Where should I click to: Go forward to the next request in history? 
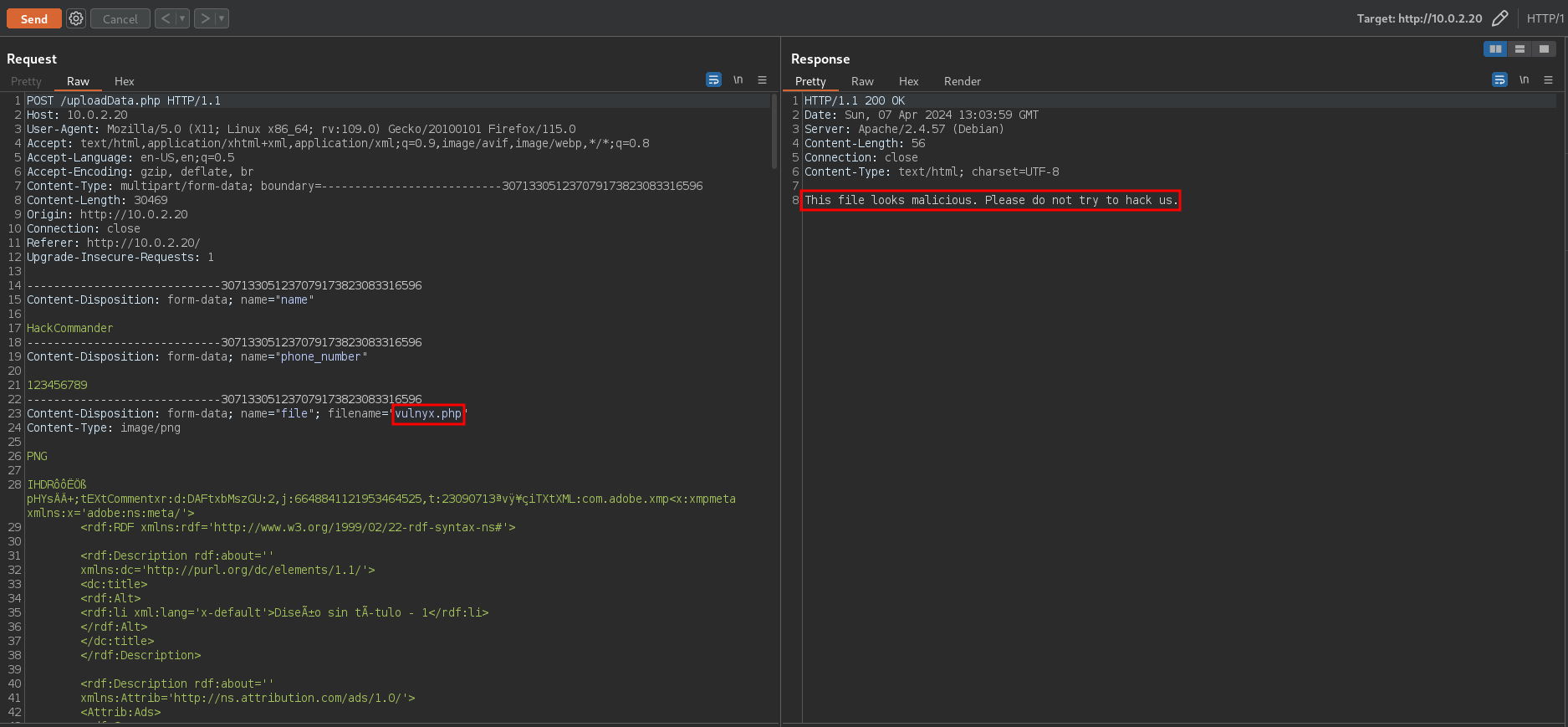click(205, 18)
